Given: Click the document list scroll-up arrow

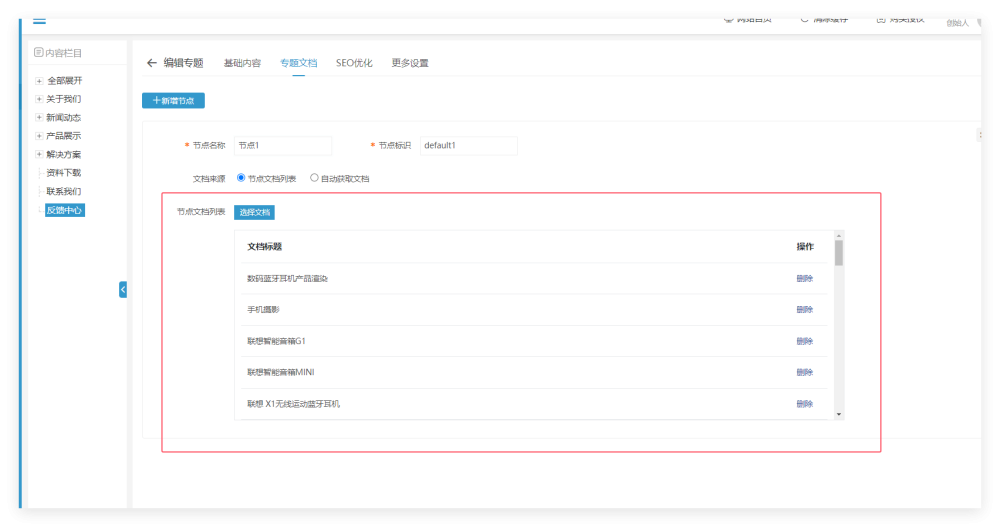Looking at the screenshot, I should tap(839, 235).
